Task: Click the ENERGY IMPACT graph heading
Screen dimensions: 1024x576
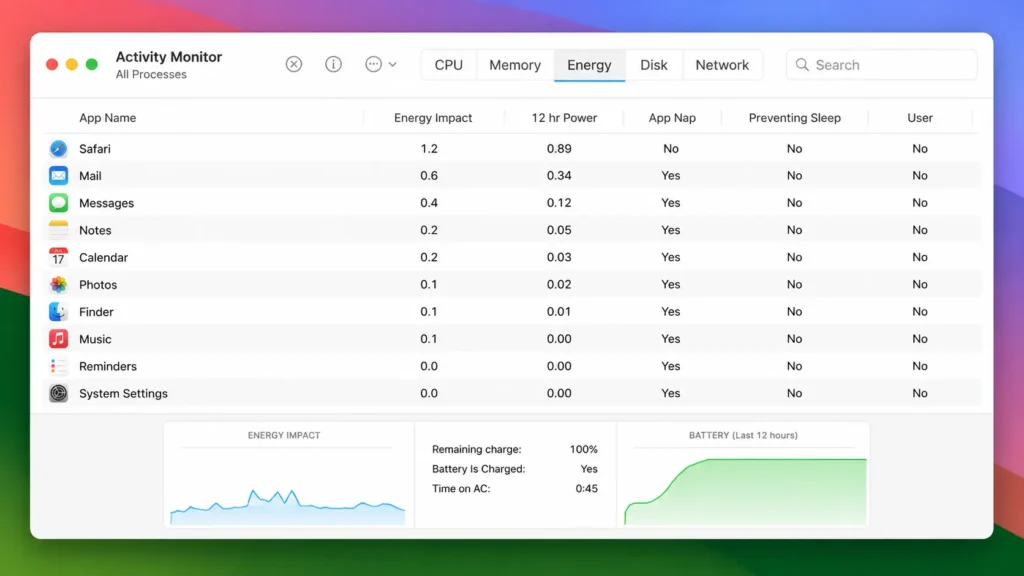Action: [284, 435]
